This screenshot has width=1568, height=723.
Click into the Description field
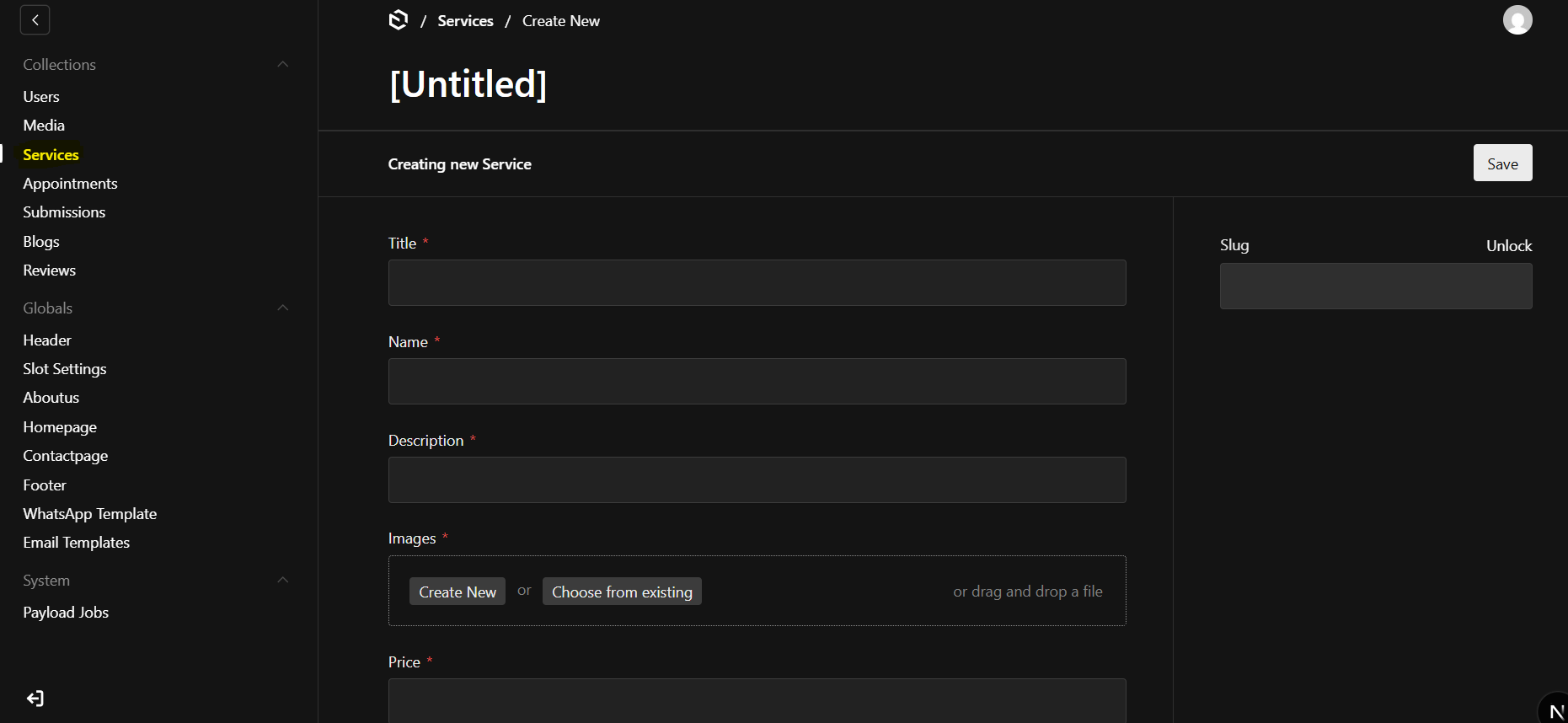[757, 480]
